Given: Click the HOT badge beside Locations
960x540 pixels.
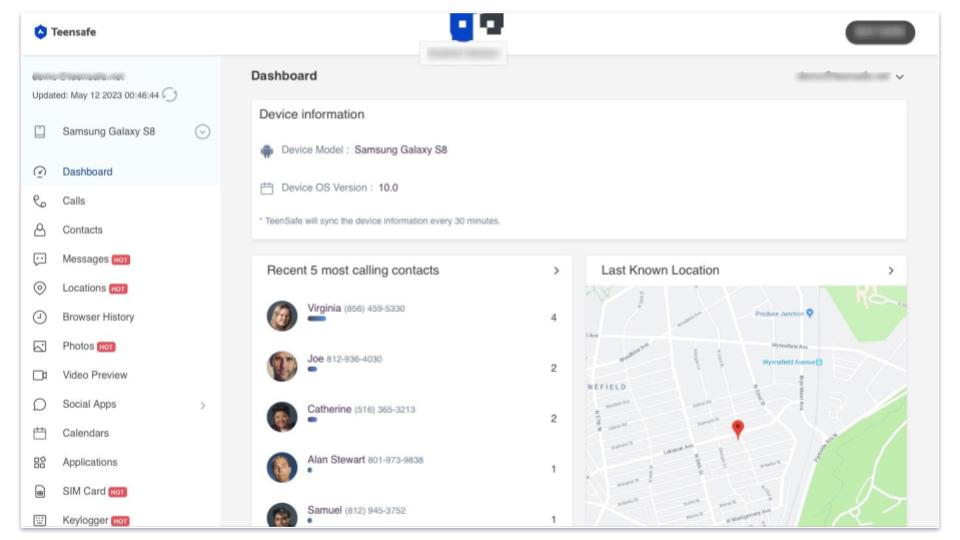Looking at the screenshot, I should click(x=118, y=289).
